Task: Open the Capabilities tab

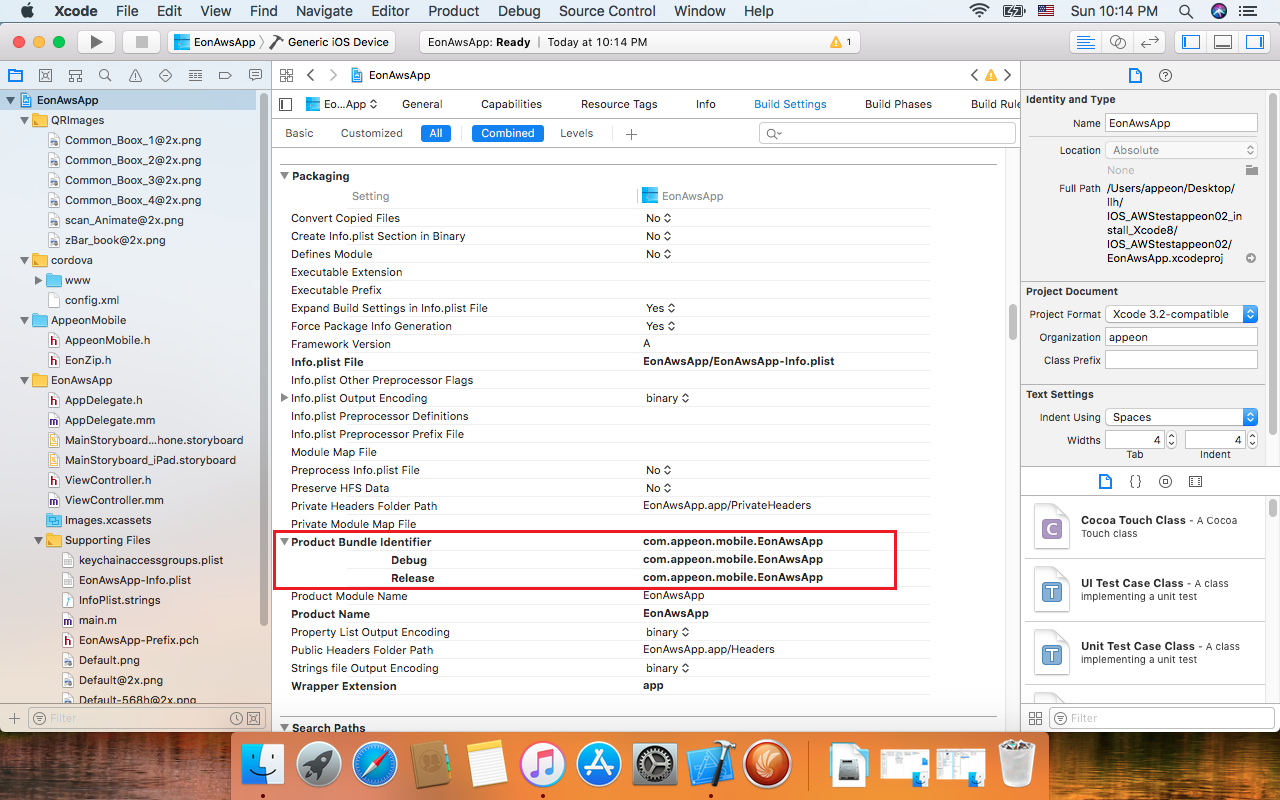Action: point(511,104)
